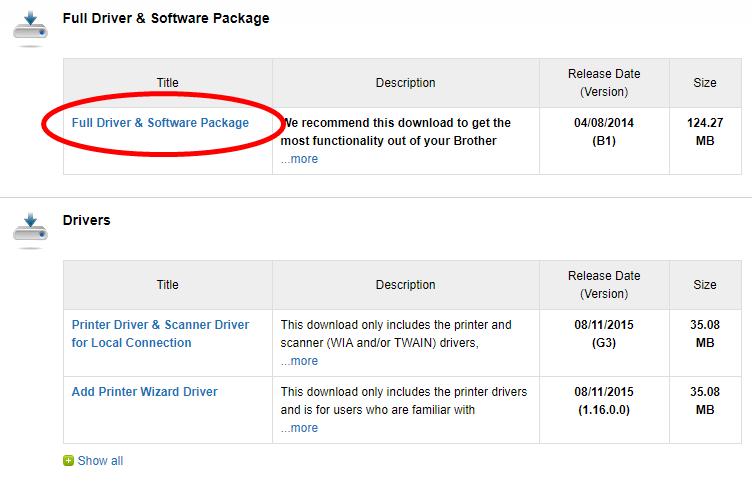Viewport: 752px width, 482px height.
Task: Click the download icon beside Full Driver & Software Package heading
Action: 30,28
